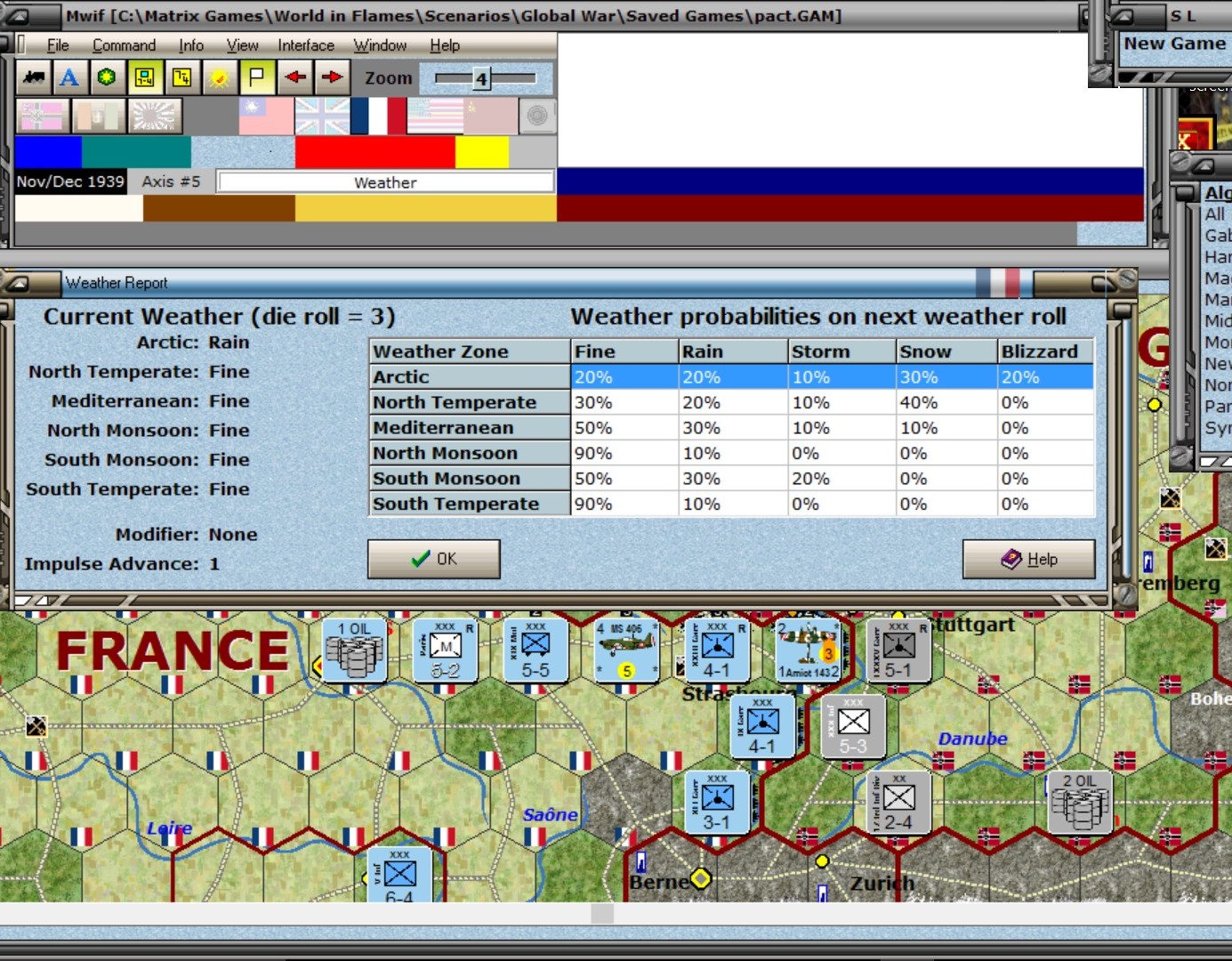Viewport: 1232px width, 961px height.
Task: Click the white flag toolbar icon
Action: pos(256,78)
